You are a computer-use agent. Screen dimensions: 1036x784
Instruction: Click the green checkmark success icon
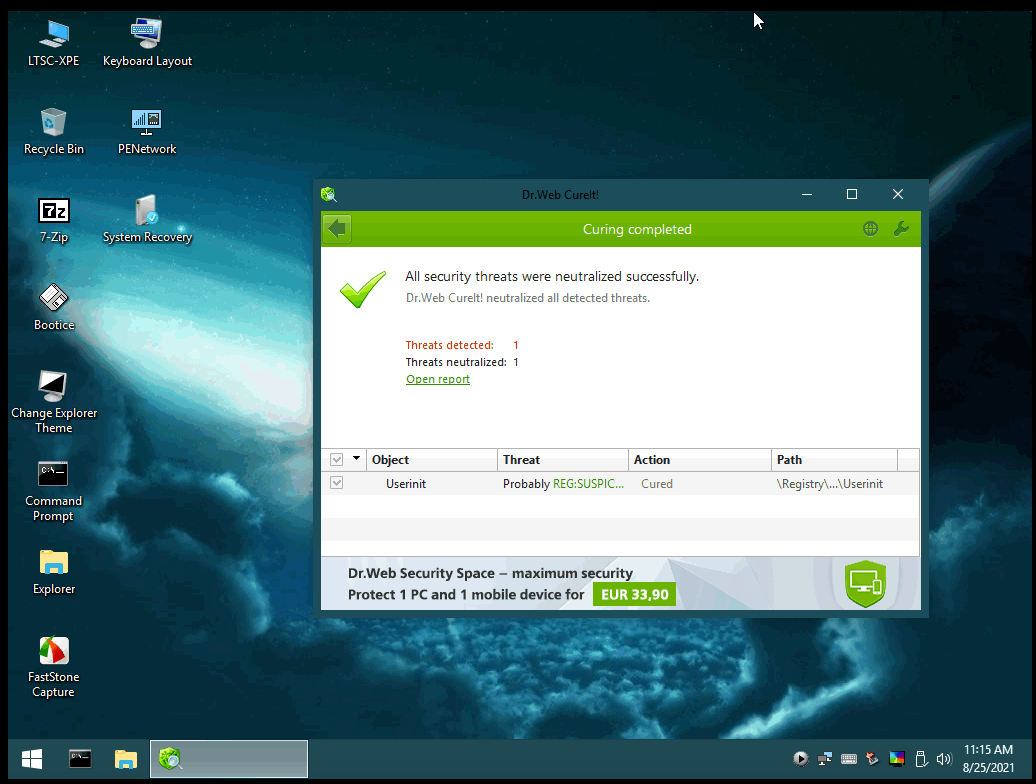(363, 289)
